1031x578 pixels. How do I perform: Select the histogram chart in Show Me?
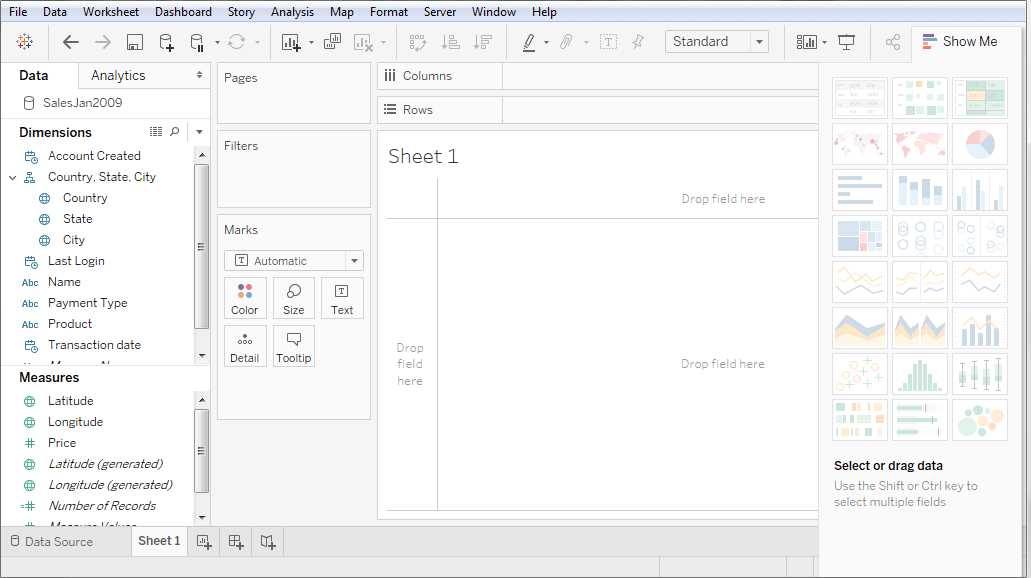pyautogui.click(x=920, y=374)
